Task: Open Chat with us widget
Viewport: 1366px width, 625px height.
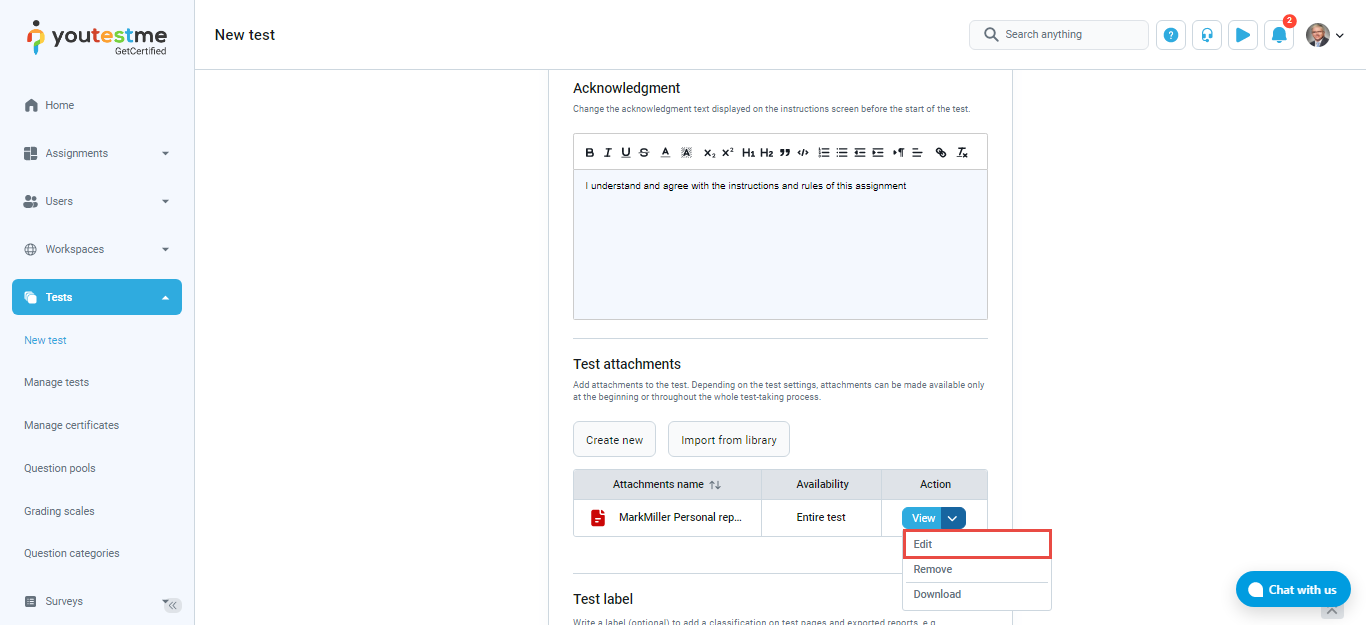Action: [1293, 589]
